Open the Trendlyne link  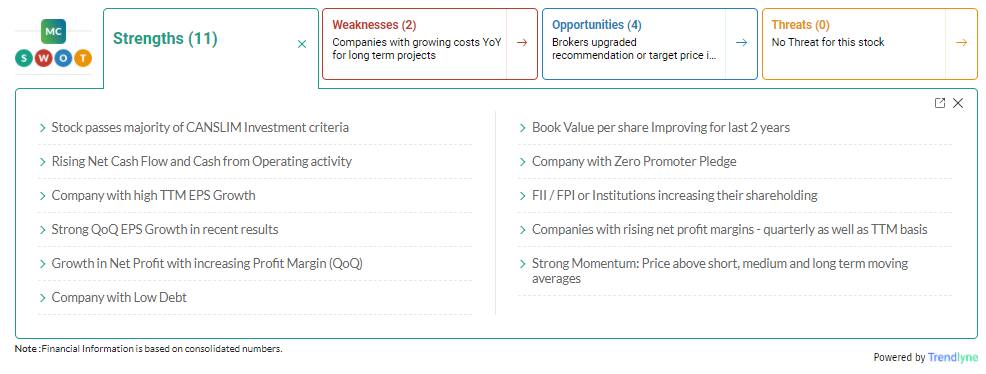point(953,358)
